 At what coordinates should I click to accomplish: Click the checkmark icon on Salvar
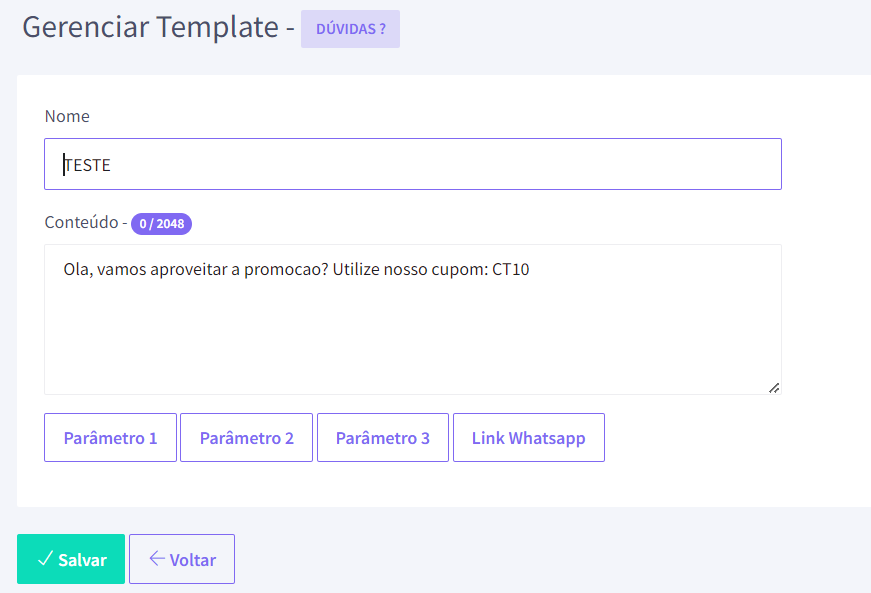[46, 558]
